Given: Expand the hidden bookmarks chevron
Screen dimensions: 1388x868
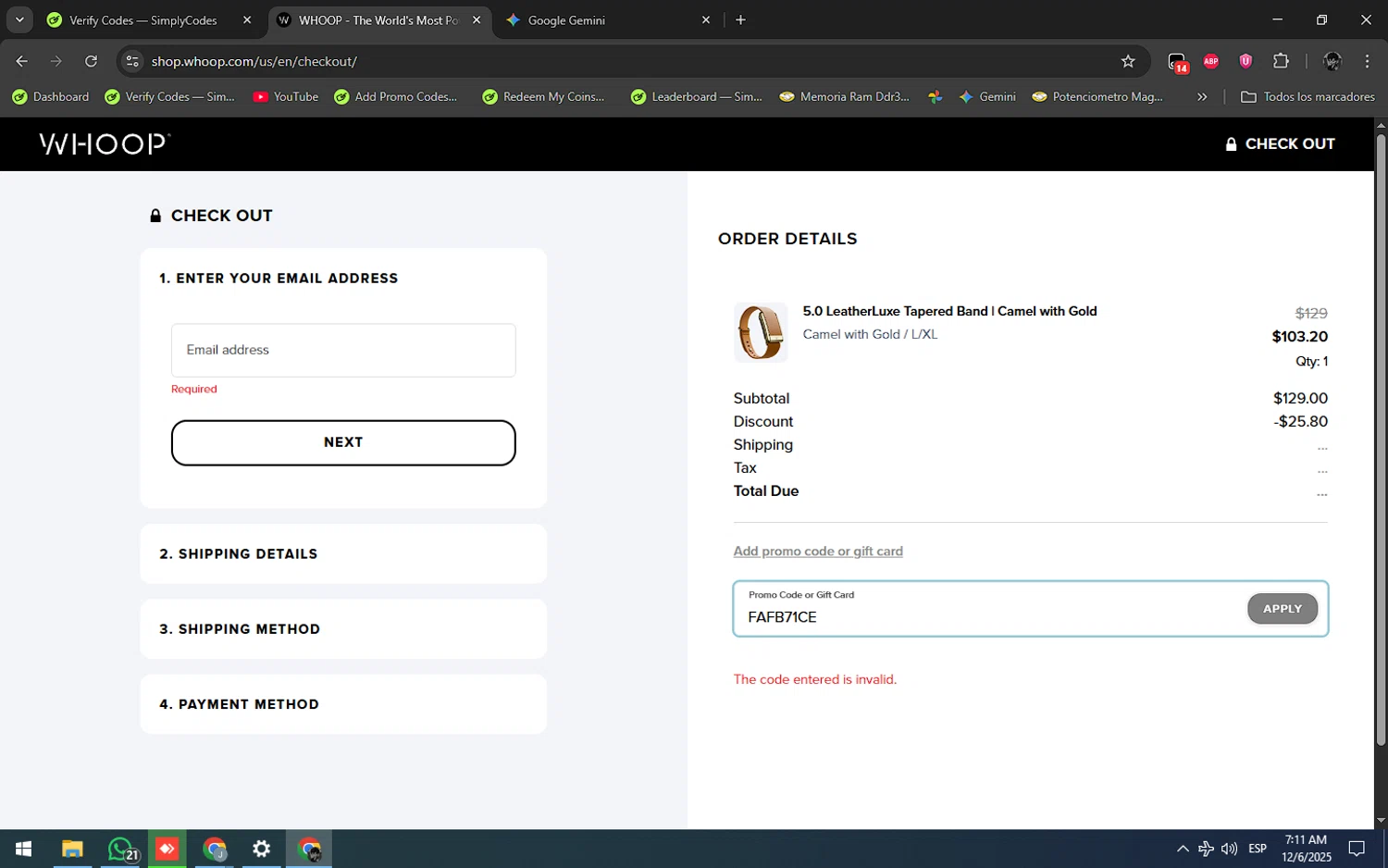Looking at the screenshot, I should [1201, 96].
